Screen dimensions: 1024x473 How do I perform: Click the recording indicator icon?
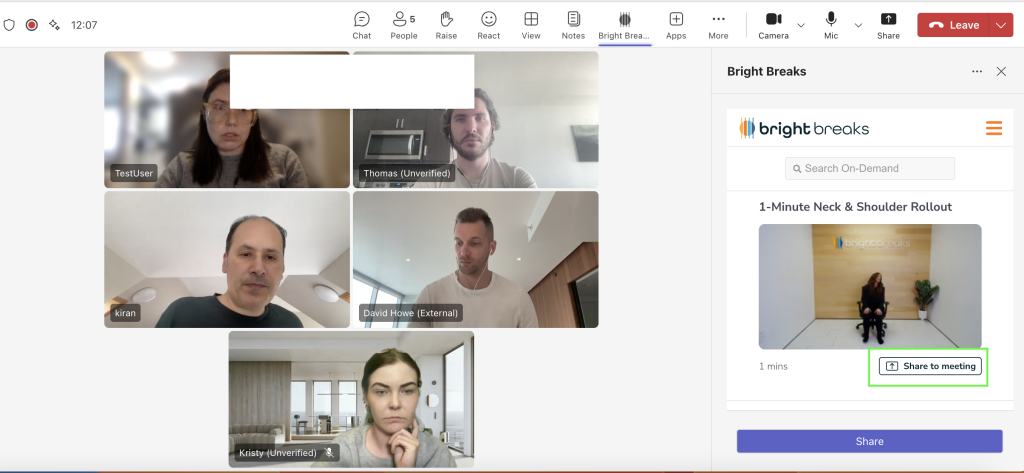[31, 25]
